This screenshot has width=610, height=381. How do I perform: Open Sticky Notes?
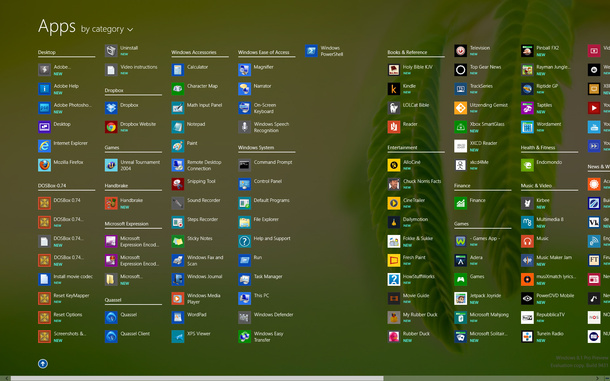click(x=192, y=242)
